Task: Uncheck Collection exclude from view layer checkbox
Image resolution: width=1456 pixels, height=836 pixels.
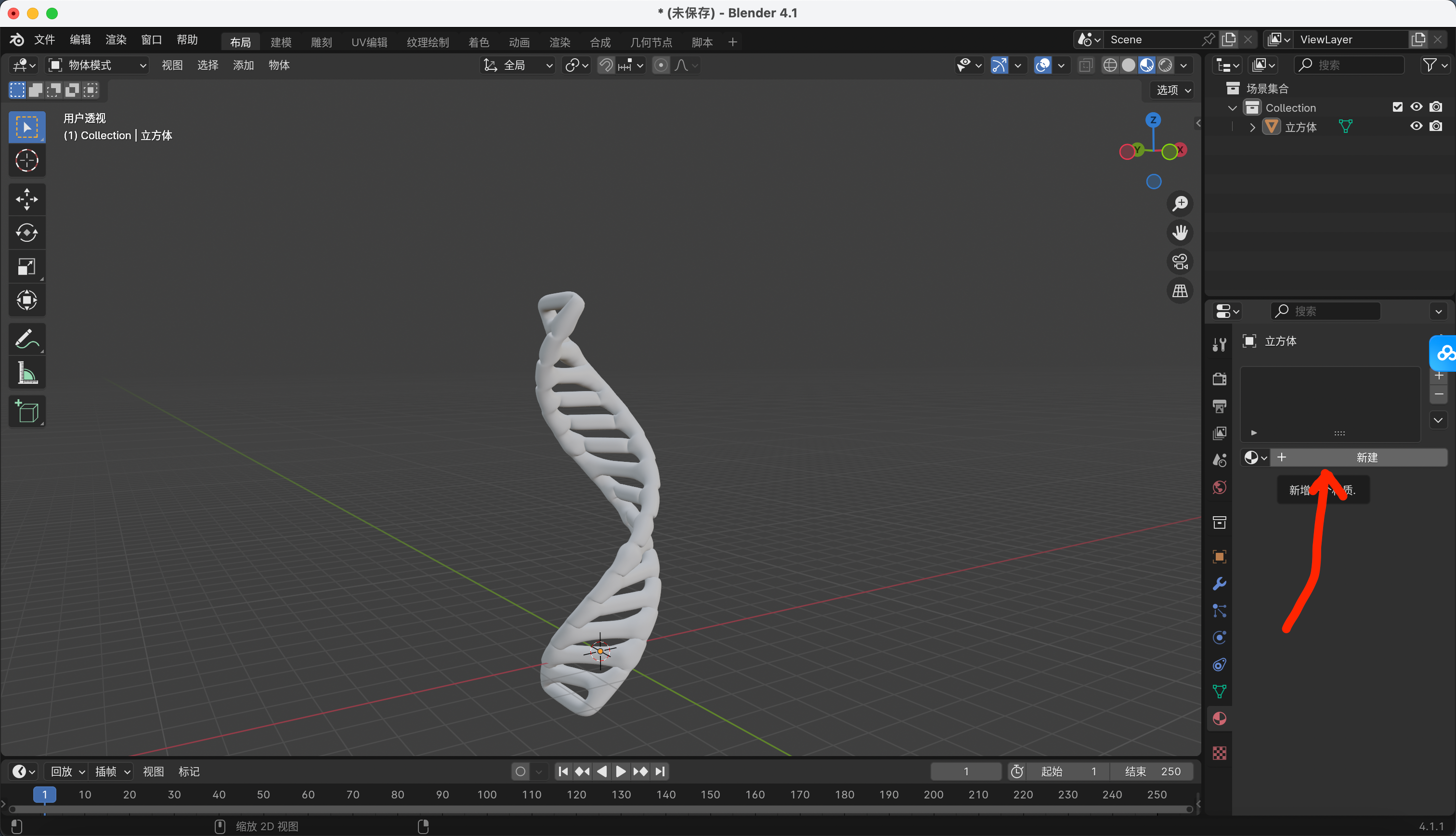Action: click(x=1397, y=107)
